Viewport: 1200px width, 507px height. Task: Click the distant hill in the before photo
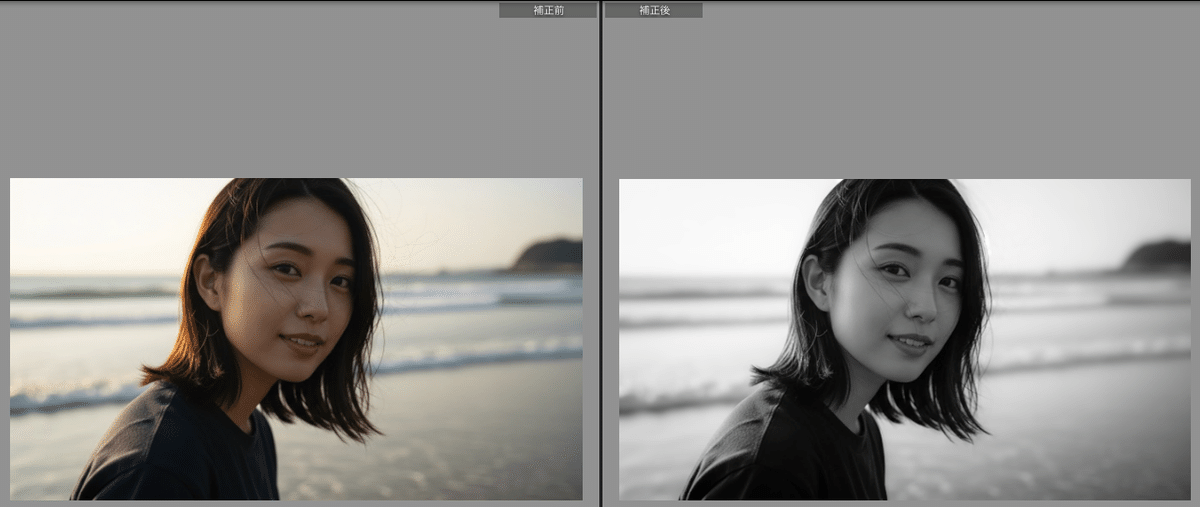[x=548, y=256]
